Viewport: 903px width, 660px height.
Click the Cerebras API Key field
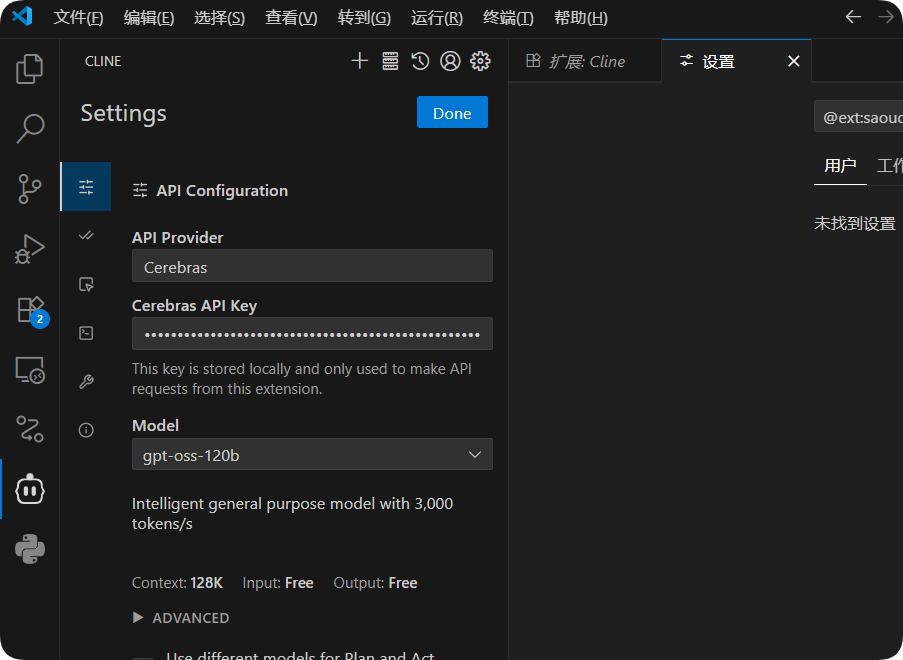pyautogui.click(x=312, y=334)
